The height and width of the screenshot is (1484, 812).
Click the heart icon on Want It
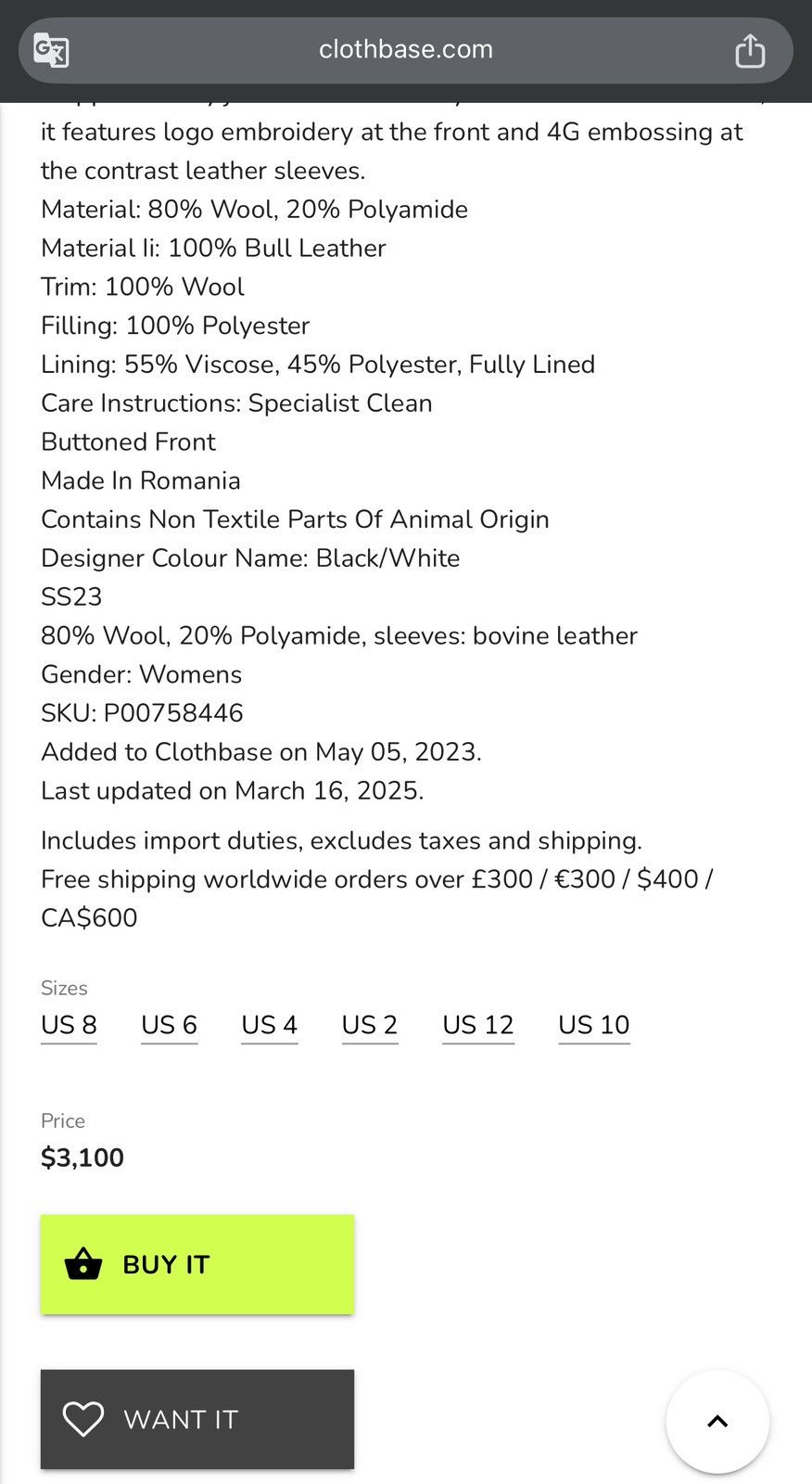click(83, 1419)
